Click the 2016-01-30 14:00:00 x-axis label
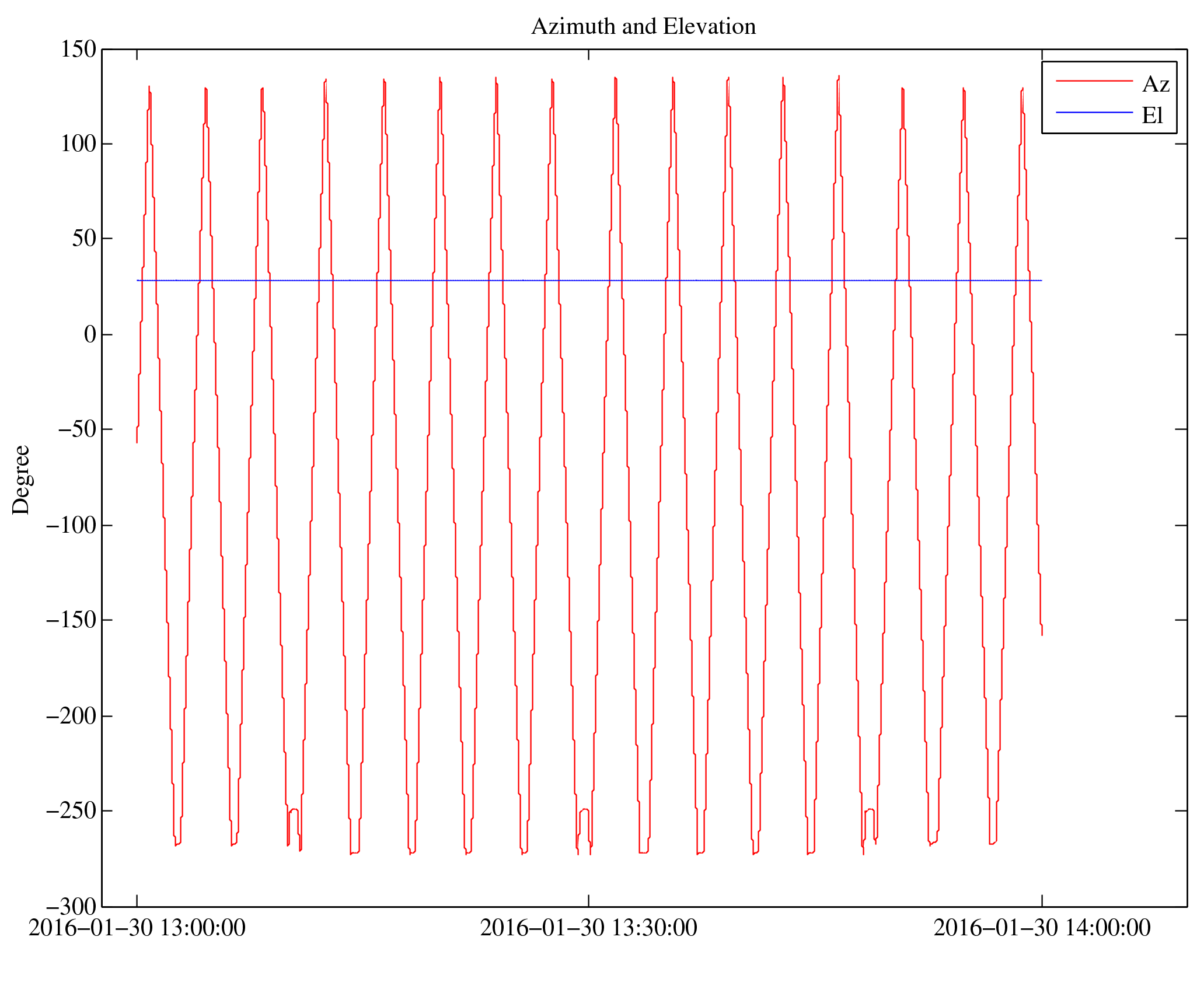Viewport: 1204px width, 982px height. pos(1042,928)
